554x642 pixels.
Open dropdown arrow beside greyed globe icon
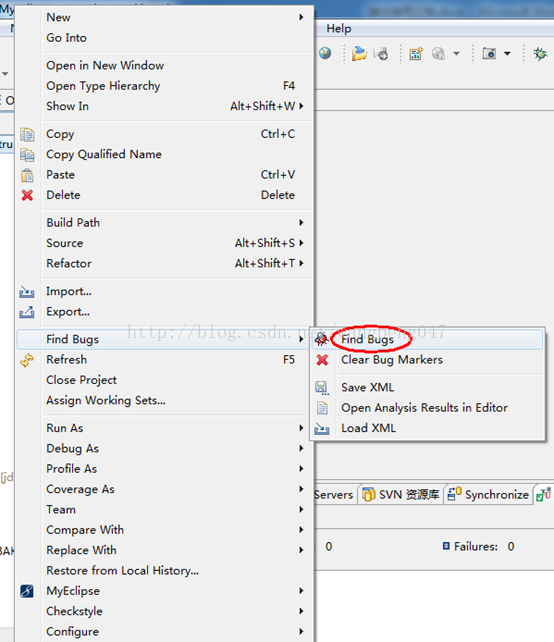click(x=456, y=54)
